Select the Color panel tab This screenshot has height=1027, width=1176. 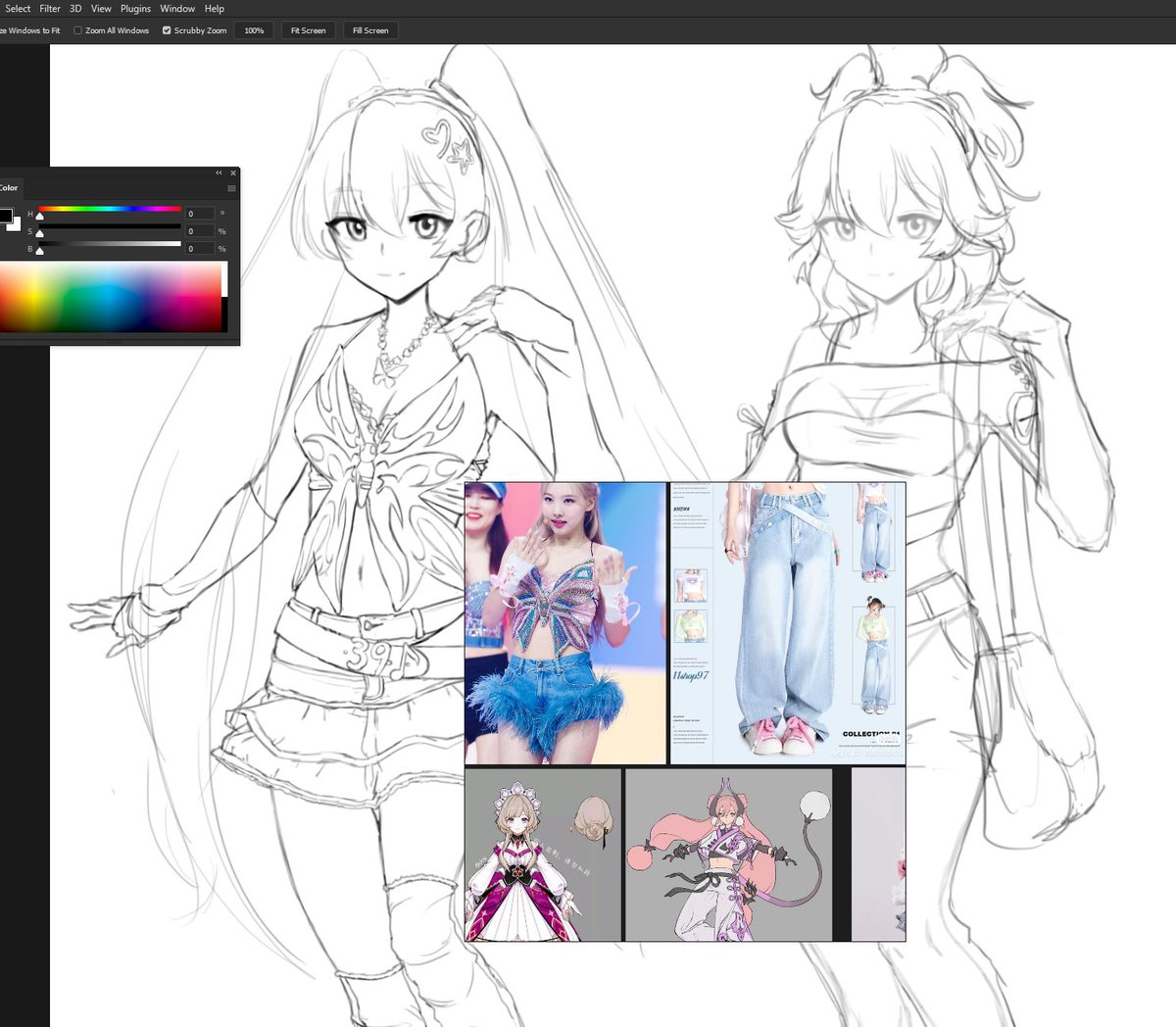(x=9, y=187)
